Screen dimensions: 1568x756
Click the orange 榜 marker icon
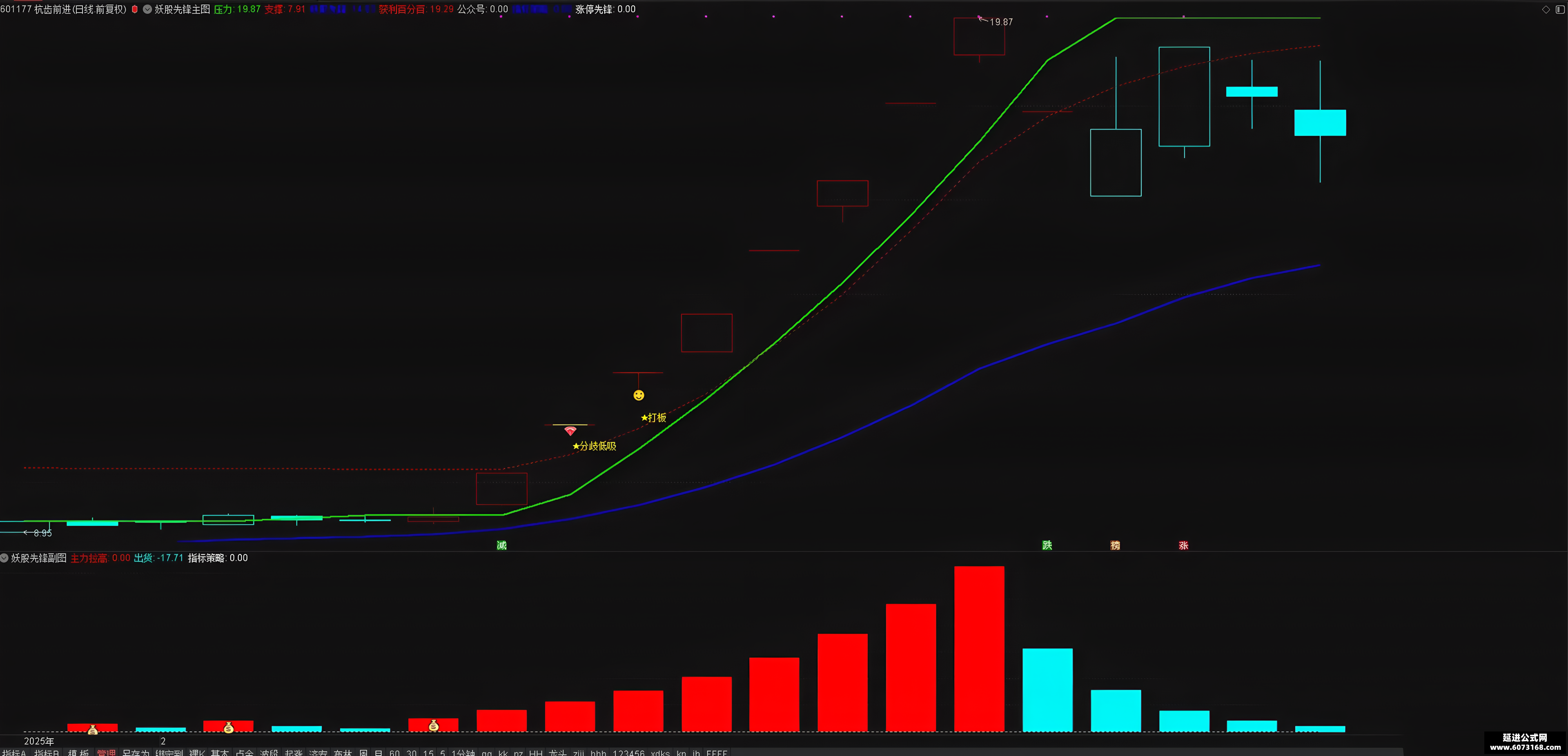point(1115,545)
